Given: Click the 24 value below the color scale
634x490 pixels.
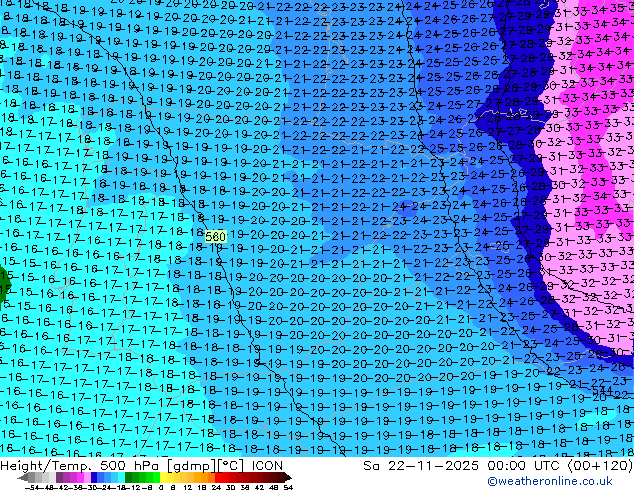Looking at the screenshot, I should coord(216,487).
